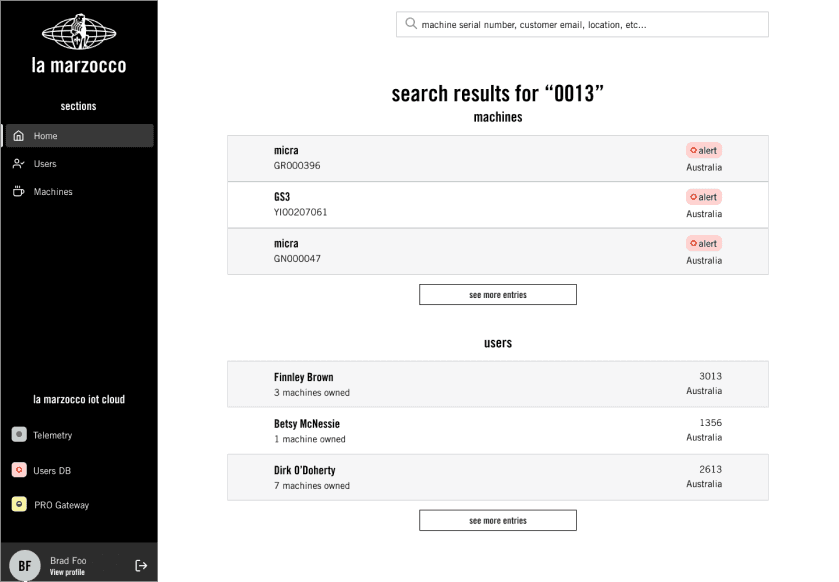Click '1 machine owned' text
Image resolution: width=839 pixels, height=582 pixels.
(310, 439)
